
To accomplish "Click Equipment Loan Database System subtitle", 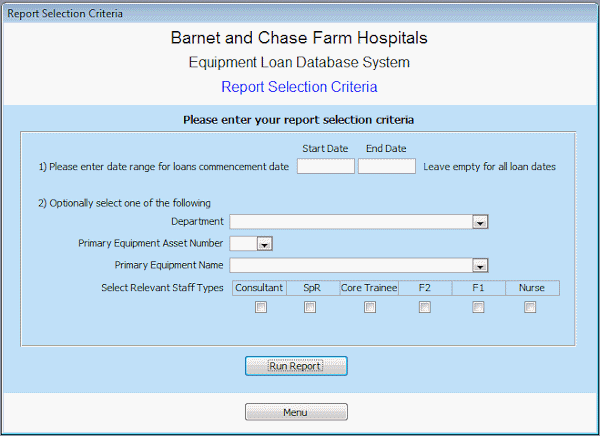I will pyautogui.click(x=299, y=62).
